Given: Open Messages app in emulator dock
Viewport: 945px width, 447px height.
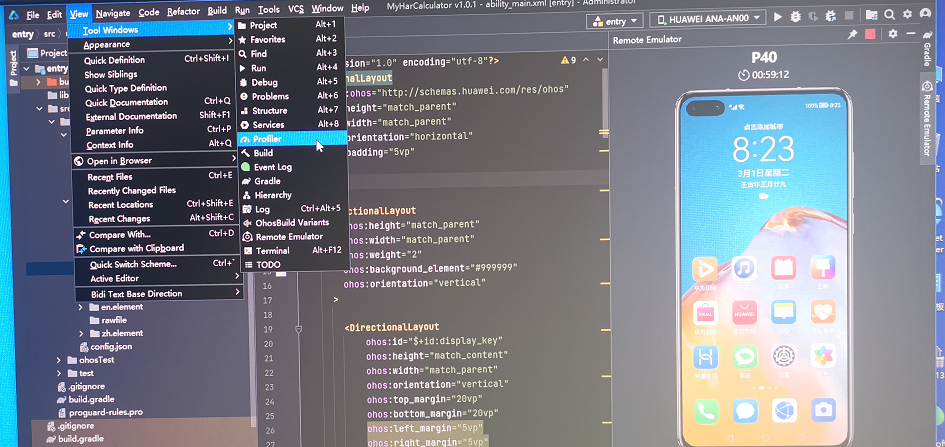Looking at the screenshot, I should [745, 411].
